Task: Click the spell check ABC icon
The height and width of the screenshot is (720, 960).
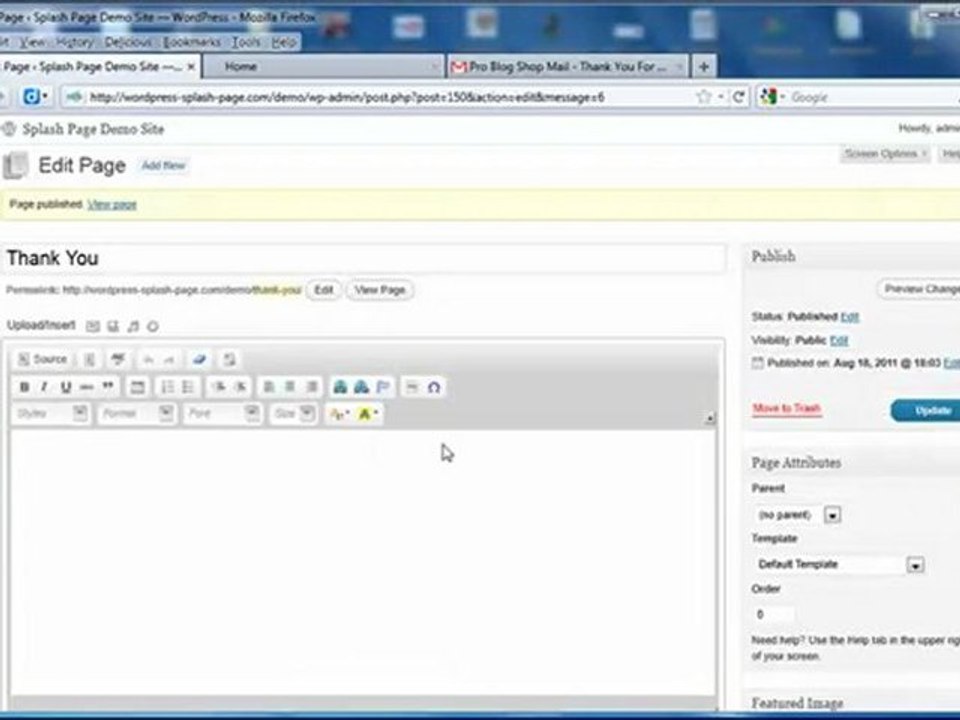Action: 118,359
